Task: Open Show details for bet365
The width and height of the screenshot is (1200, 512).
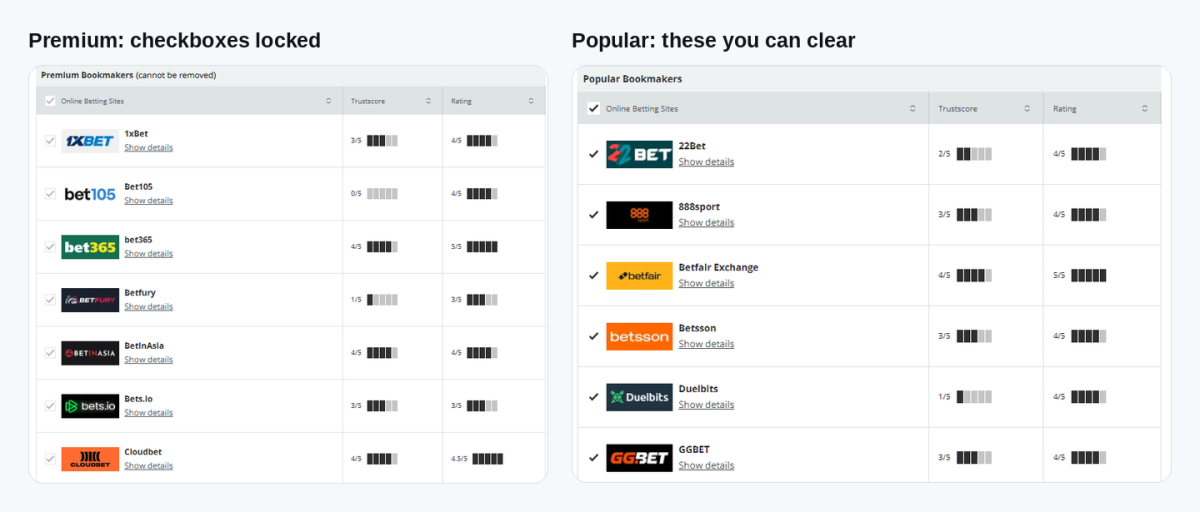Action: pos(148,254)
